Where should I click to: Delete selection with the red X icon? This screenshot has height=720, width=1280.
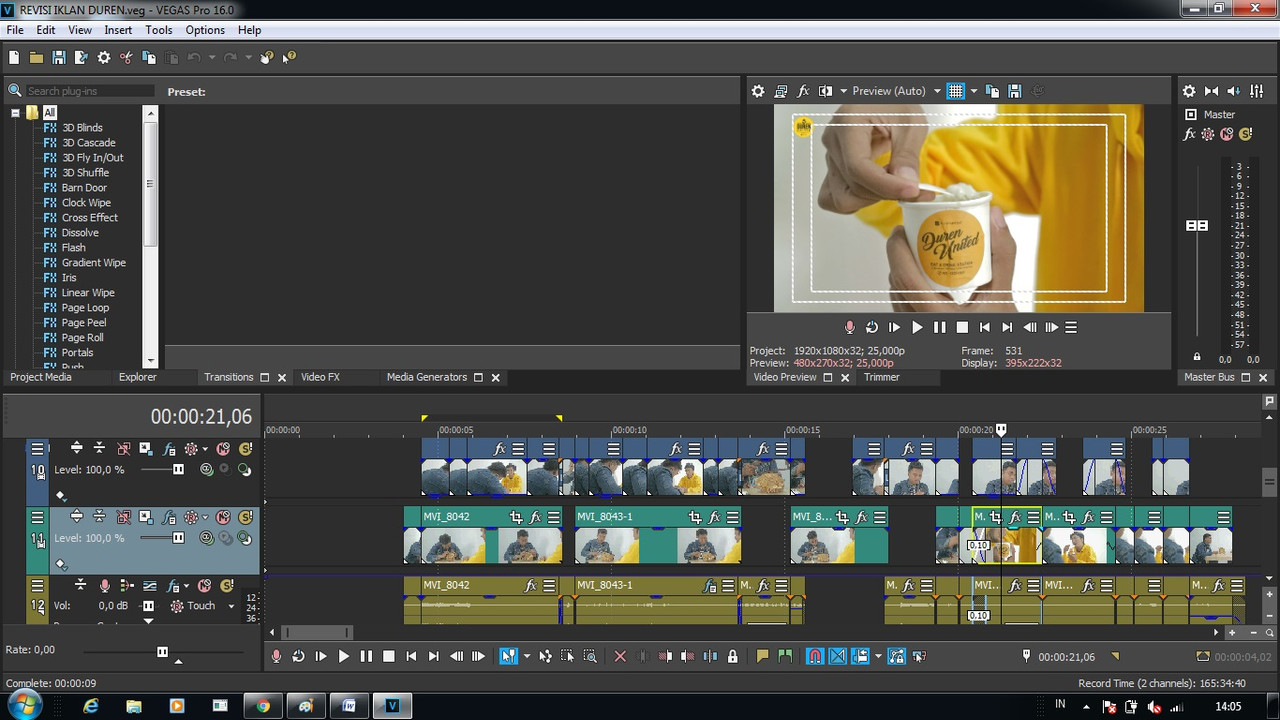620,656
